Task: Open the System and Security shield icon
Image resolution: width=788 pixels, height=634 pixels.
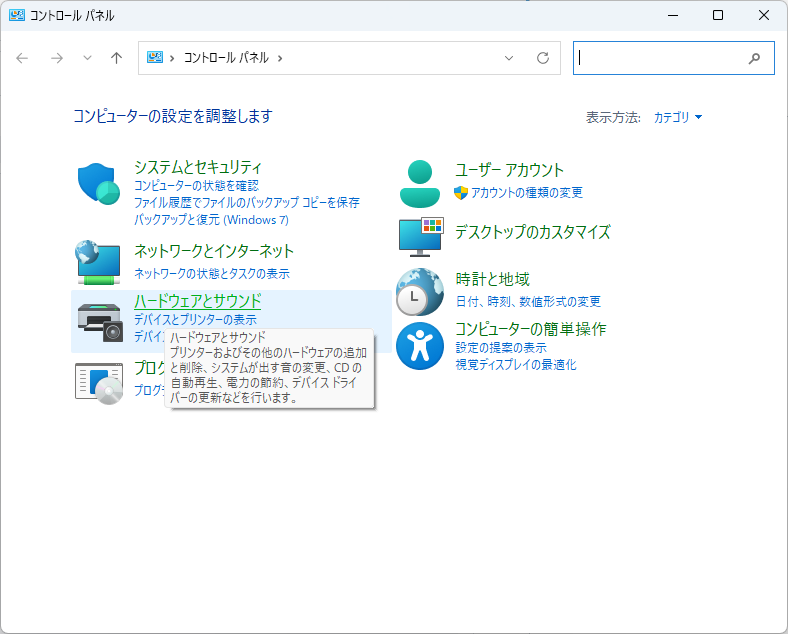Action: [99, 183]
